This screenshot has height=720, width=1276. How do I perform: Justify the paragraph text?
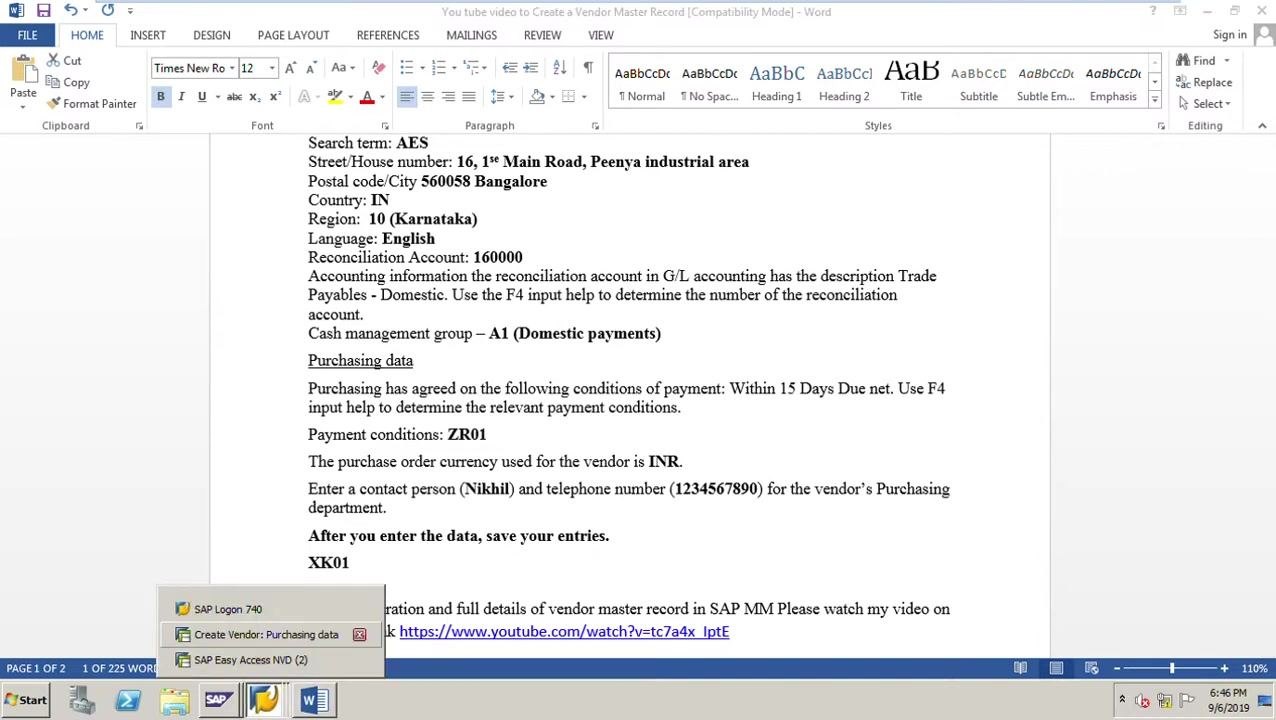point(469,97)
